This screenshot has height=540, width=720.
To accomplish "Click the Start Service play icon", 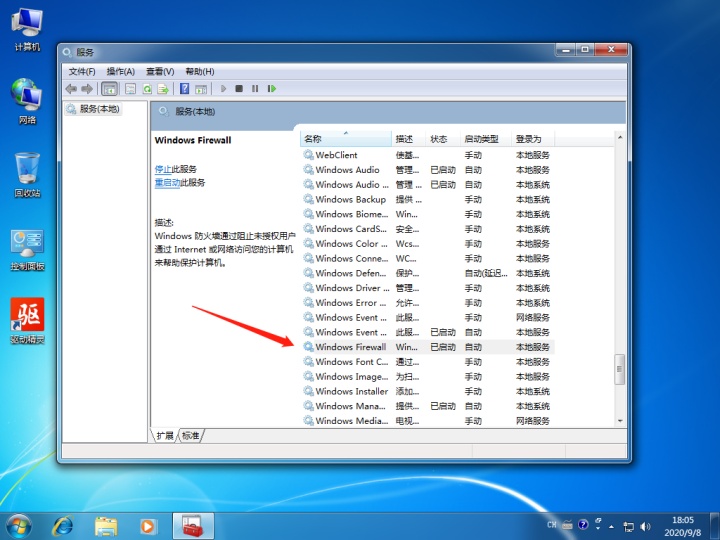I will (223, 89).
